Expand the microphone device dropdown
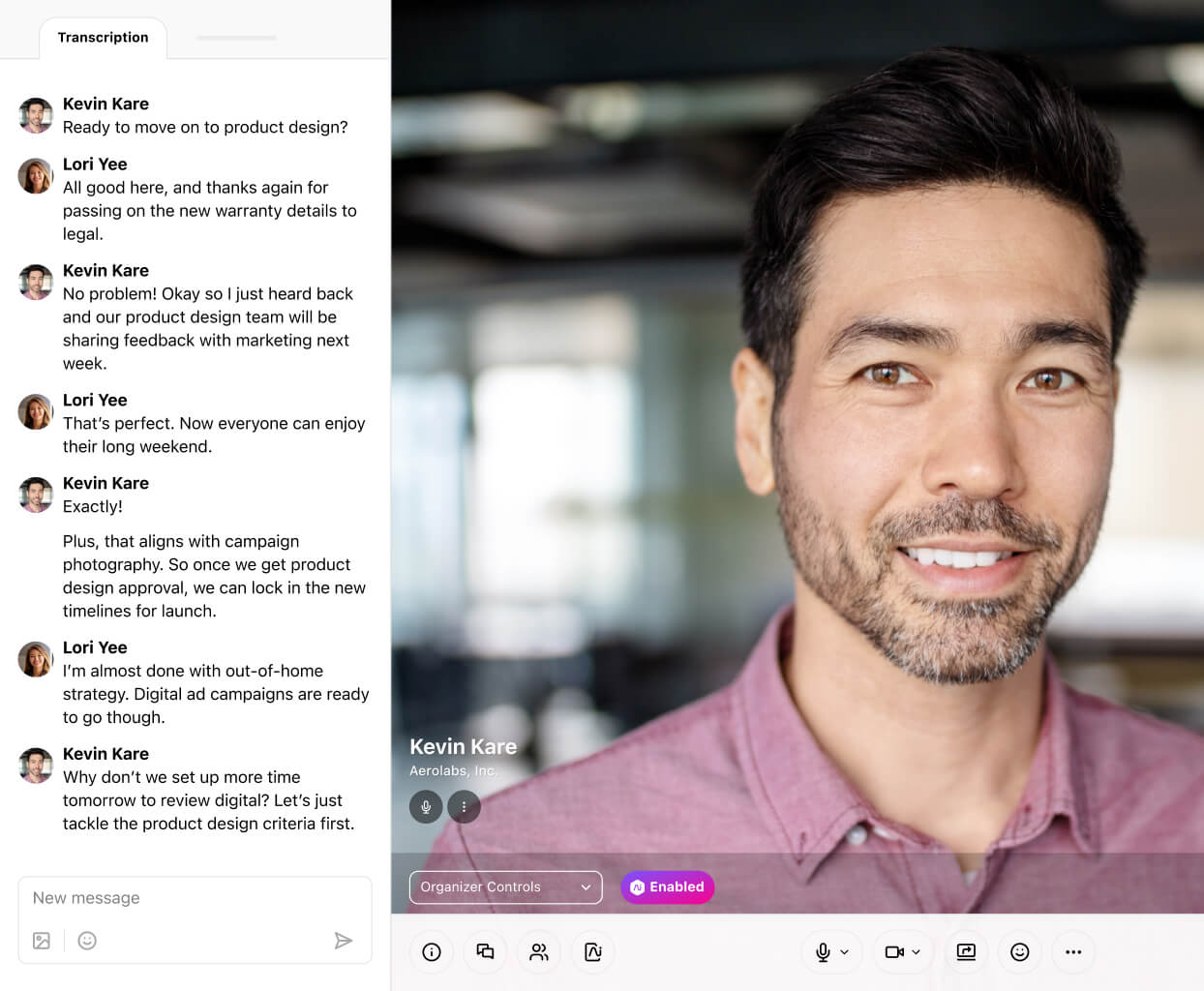 pos(843,951)
